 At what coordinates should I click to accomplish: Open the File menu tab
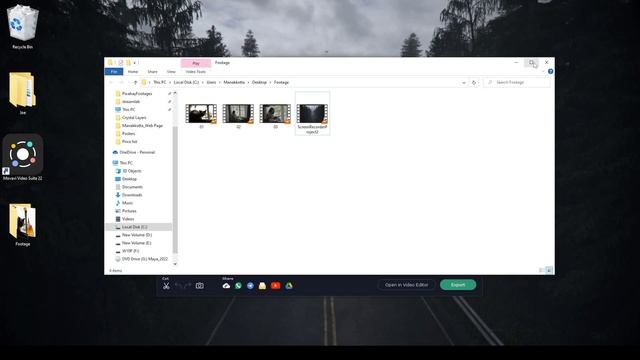pos(114,72)
